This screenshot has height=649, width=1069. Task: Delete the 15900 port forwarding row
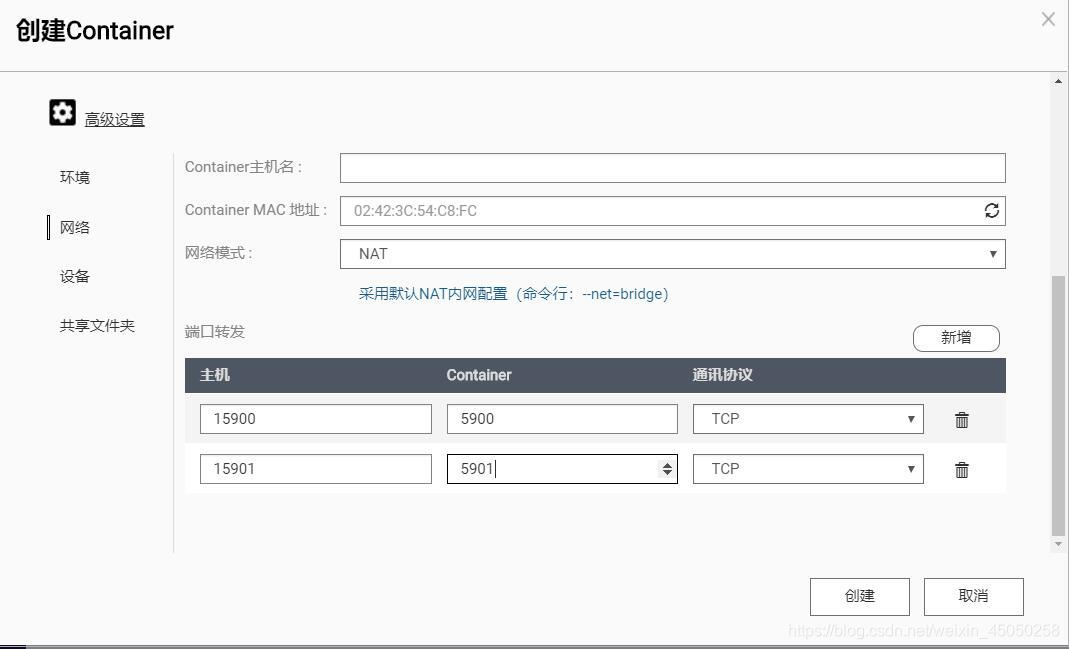[x=961, y=420]
